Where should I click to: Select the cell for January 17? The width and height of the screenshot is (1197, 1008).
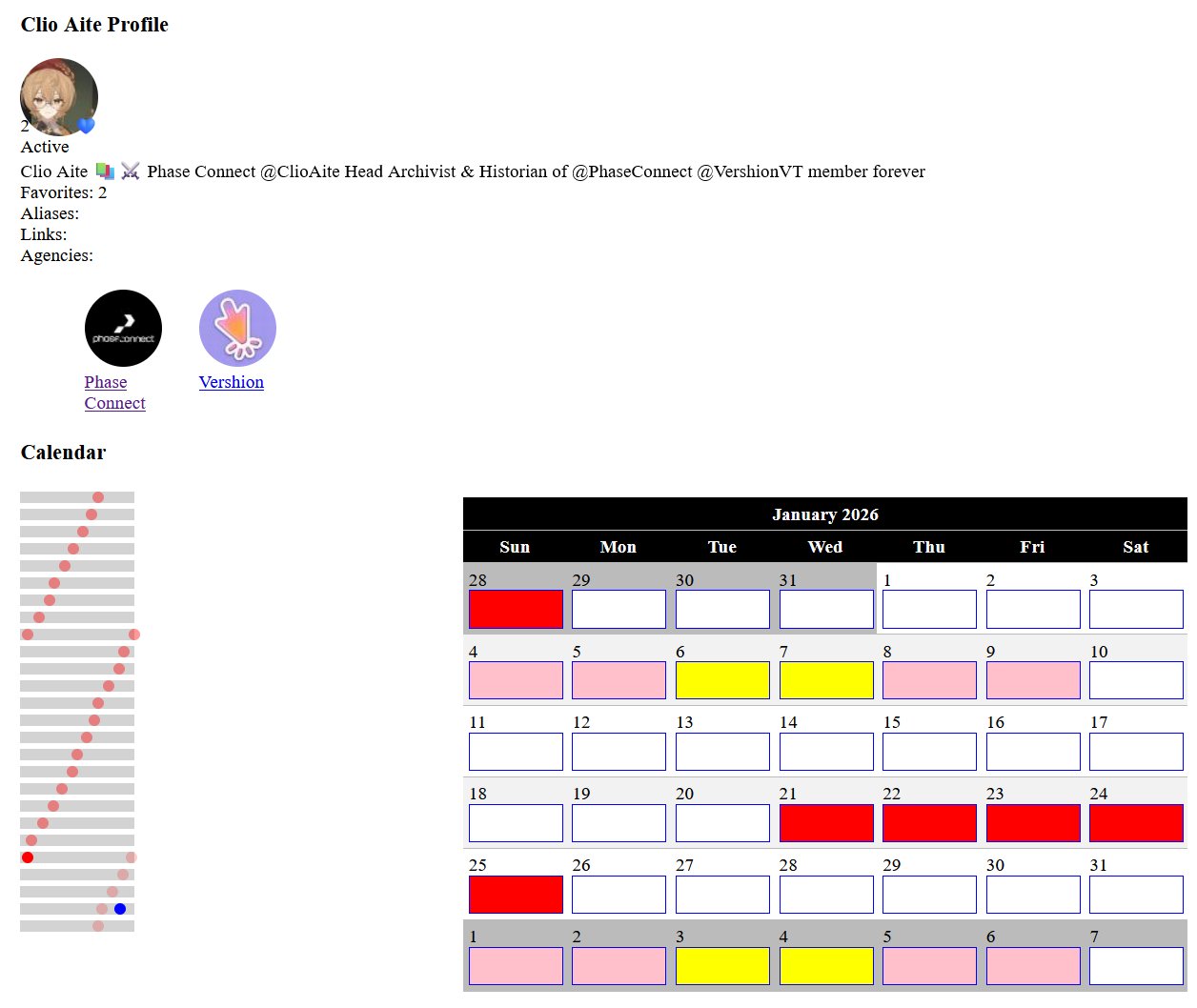pyautogui.click(x=1136, y=752)
